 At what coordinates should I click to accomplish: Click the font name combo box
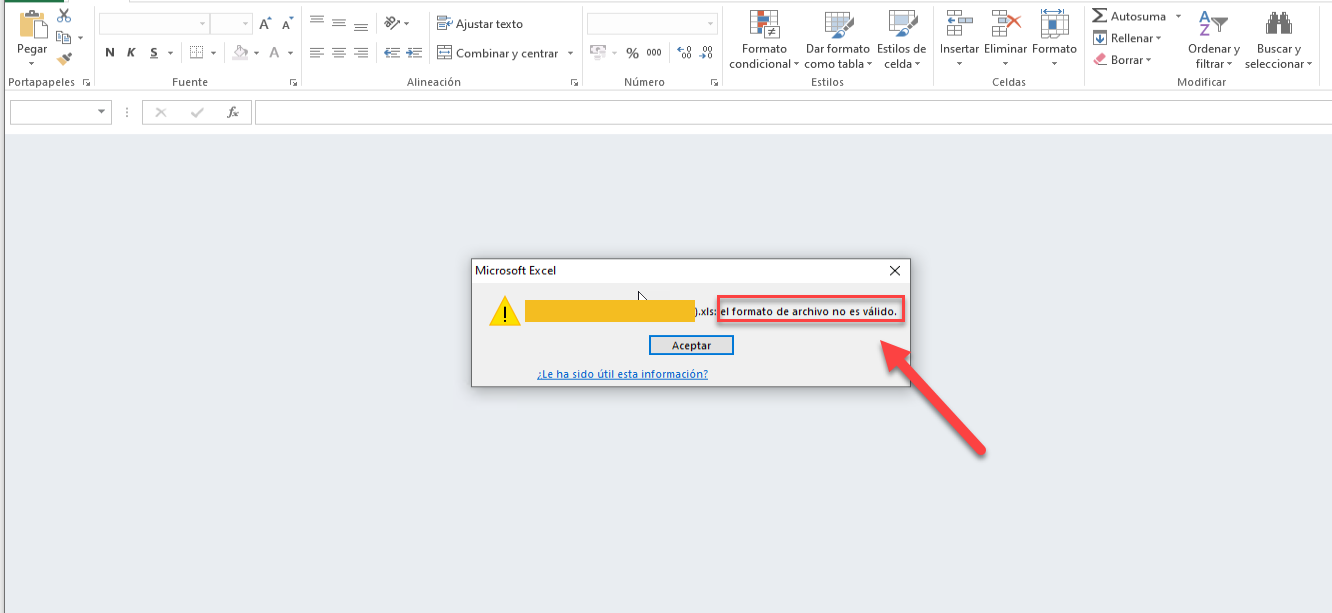coord(154,24)
